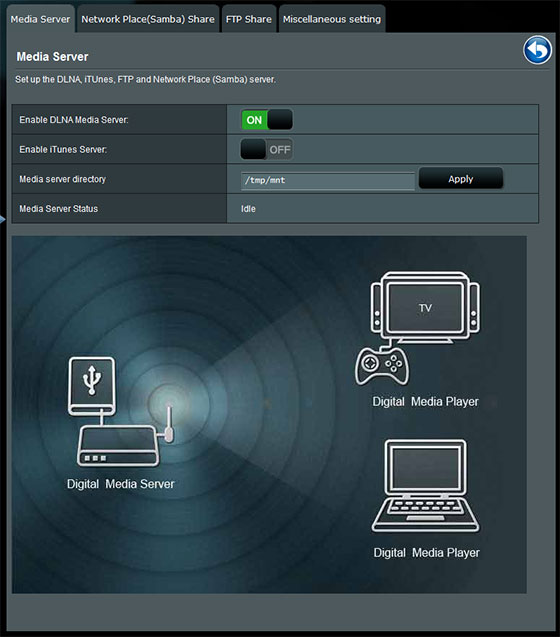Click the Digital Media Server caption
560x637 pixels.
[x=121, y=484]
